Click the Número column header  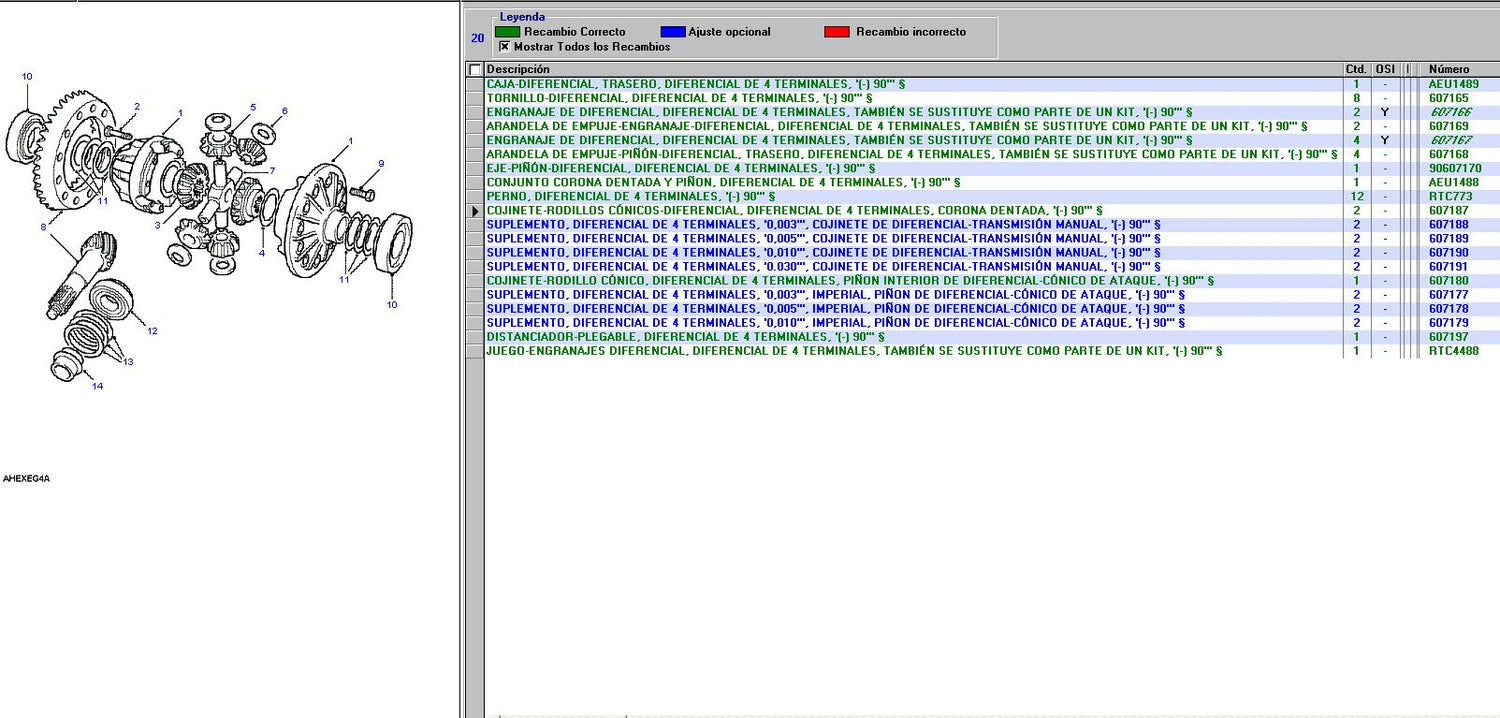[1449, 69]
